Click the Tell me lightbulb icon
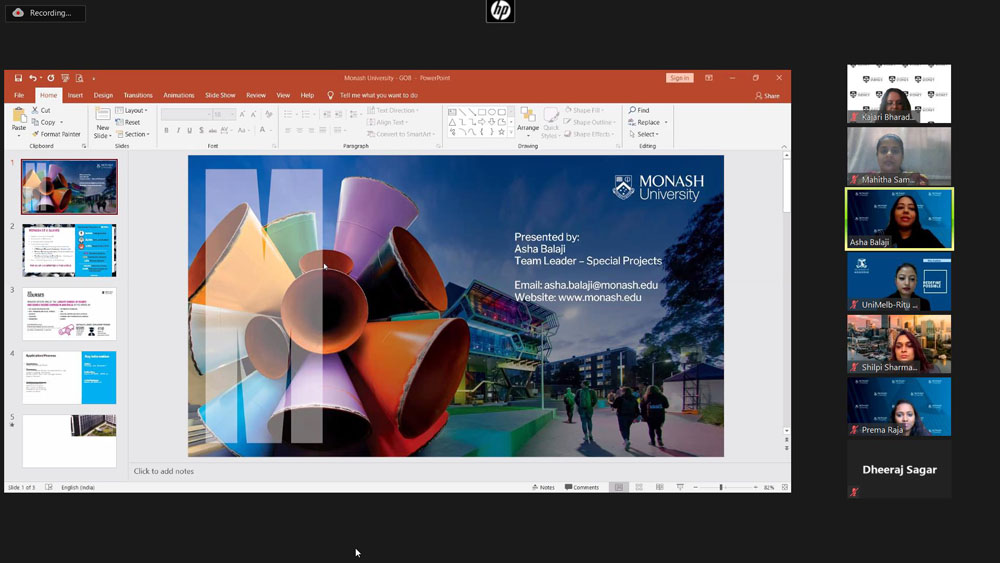1000x563 pixels. click(x=330, y=95)
